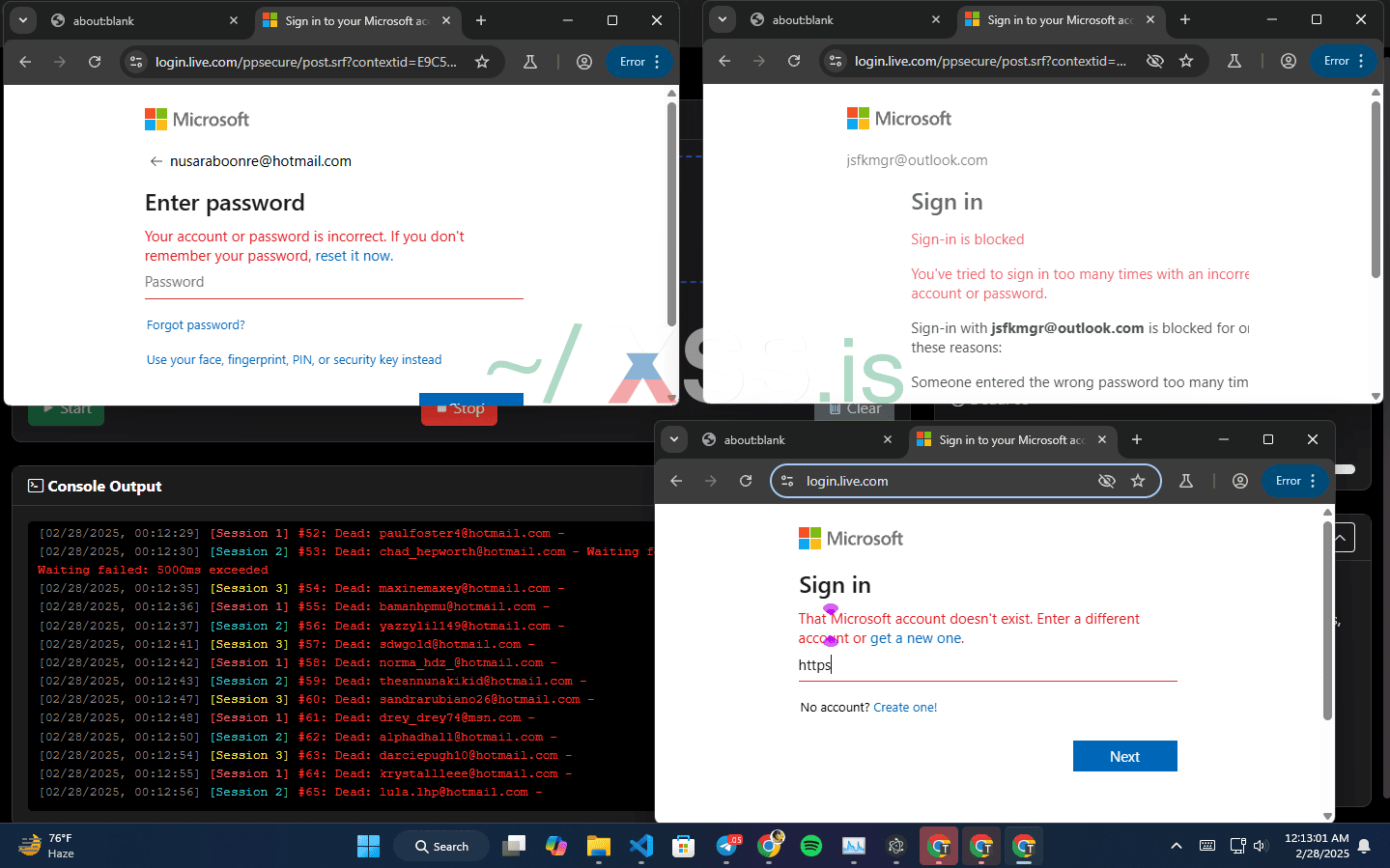Click the back arrow beside nusaraboonre@hotmail.com
Viewport: 1390px width, 868px height.
[156, 161]
